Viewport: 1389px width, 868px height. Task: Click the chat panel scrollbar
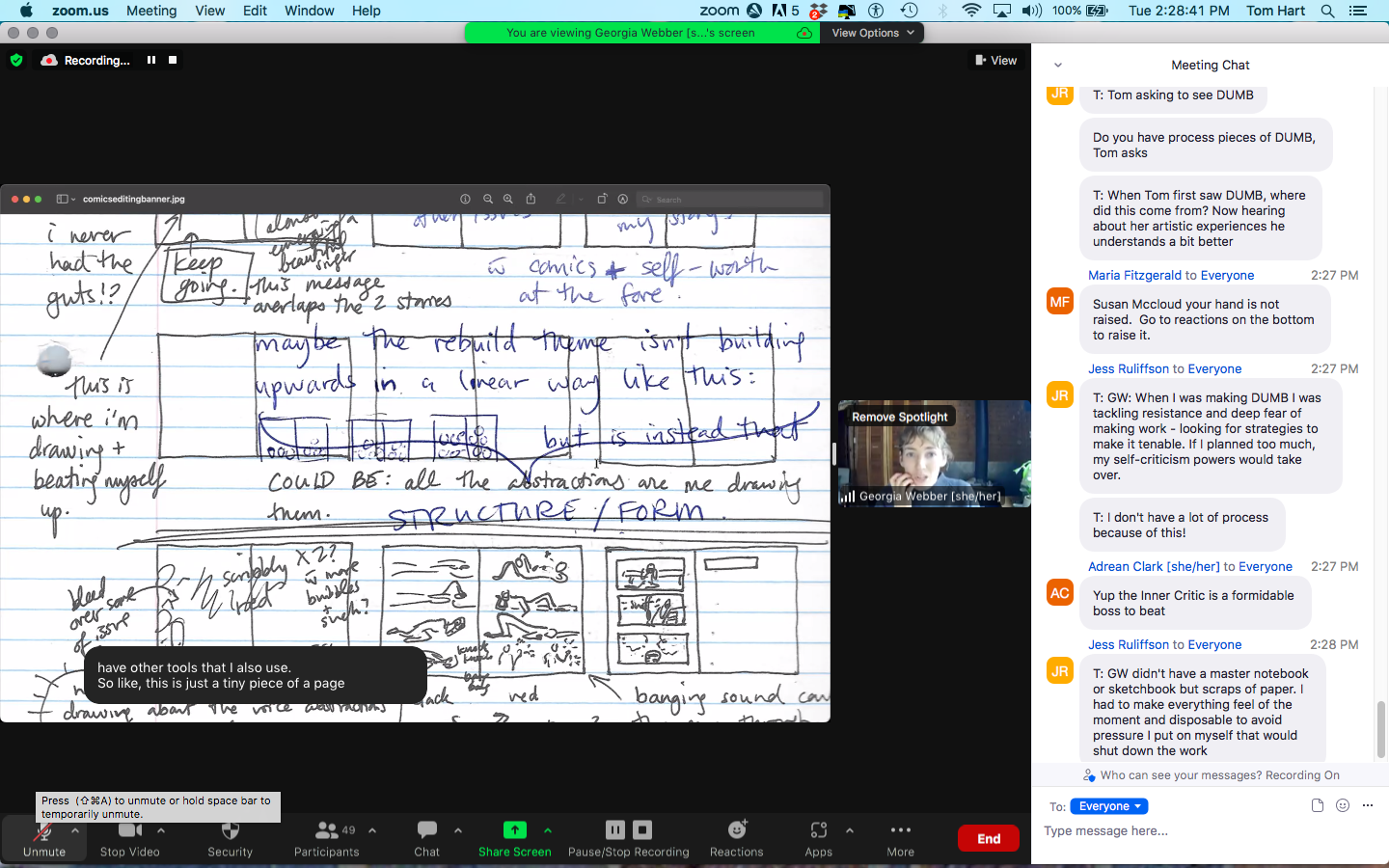pyautogui.click(x=1381, y=729)
